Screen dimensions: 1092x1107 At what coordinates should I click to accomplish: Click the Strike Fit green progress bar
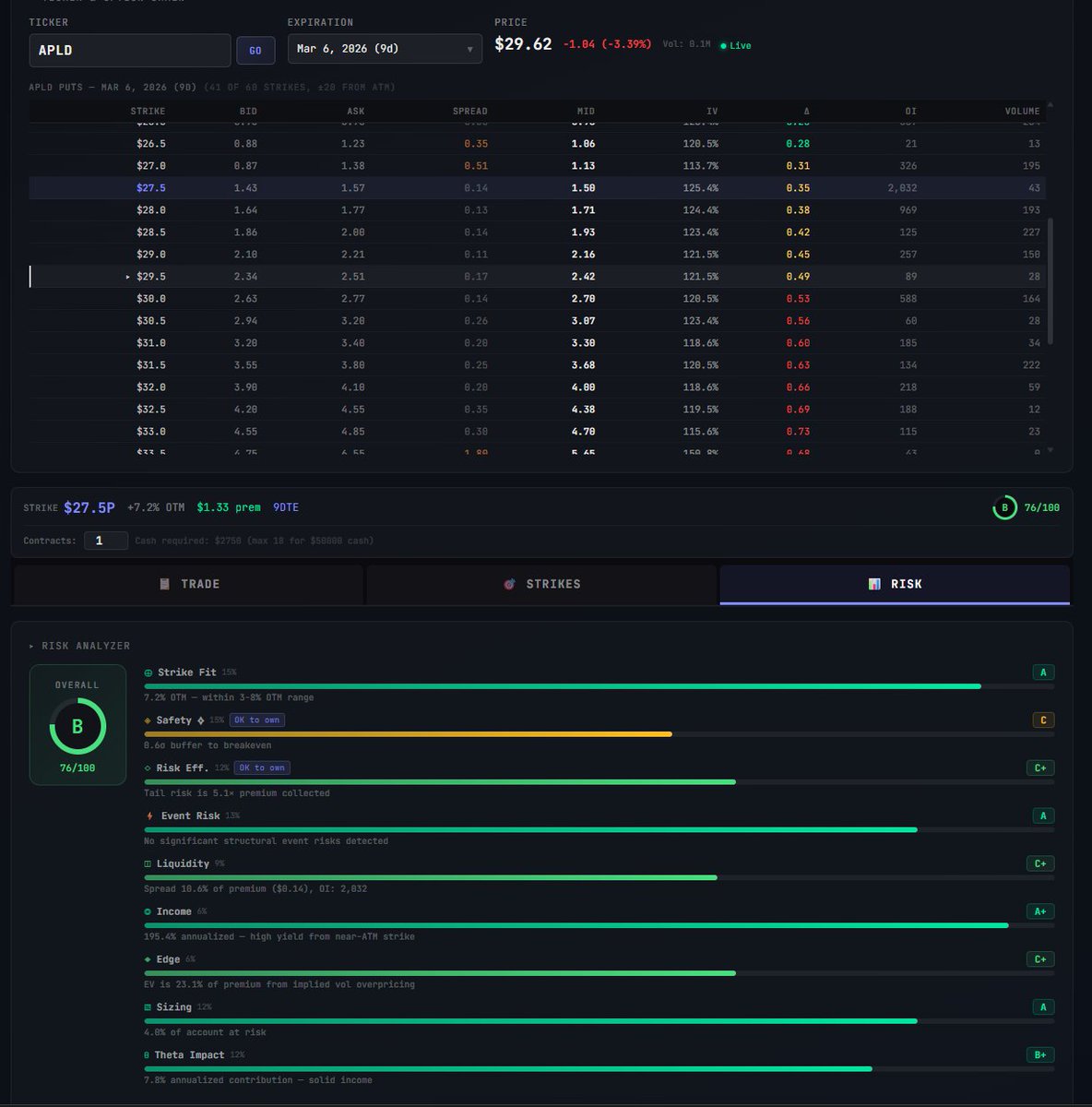tap(563, 686)
